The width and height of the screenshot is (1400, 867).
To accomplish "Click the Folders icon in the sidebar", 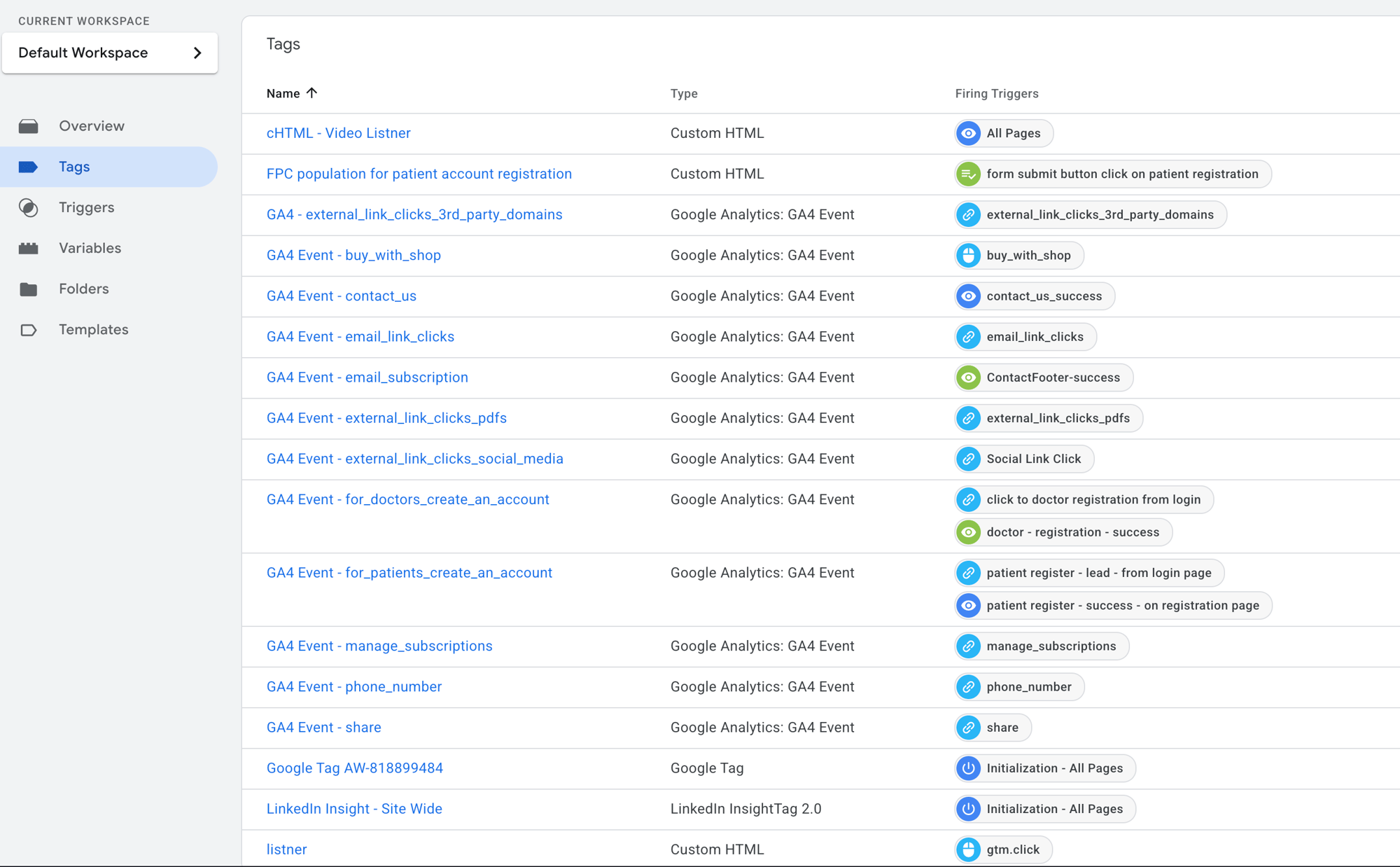I will (x=29, y=289).
